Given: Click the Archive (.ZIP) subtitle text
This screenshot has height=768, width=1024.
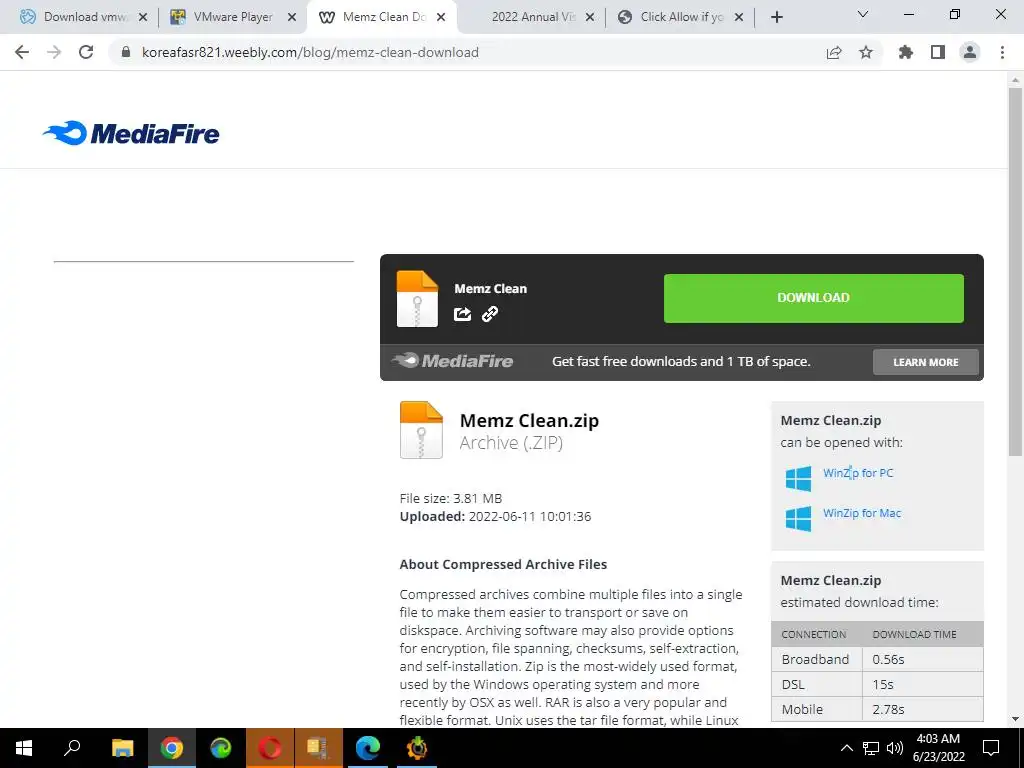Looking at the screenshot, I should 511,443.
